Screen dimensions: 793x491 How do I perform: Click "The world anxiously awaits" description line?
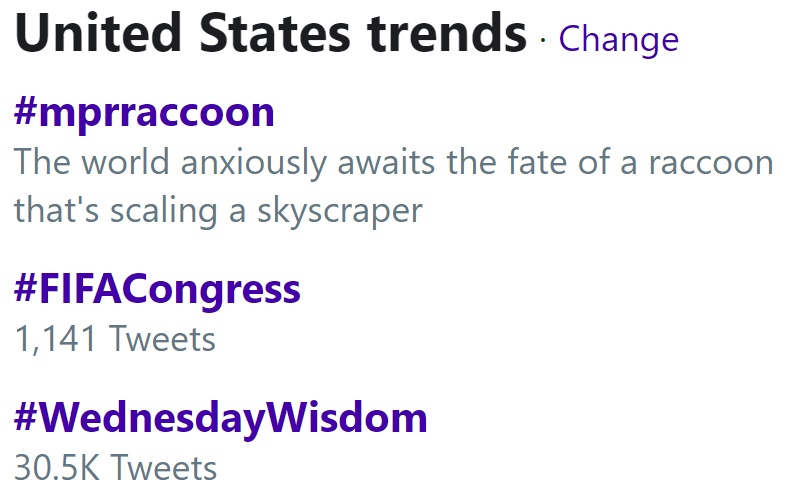pyautogui.click(x=224, y=163)
